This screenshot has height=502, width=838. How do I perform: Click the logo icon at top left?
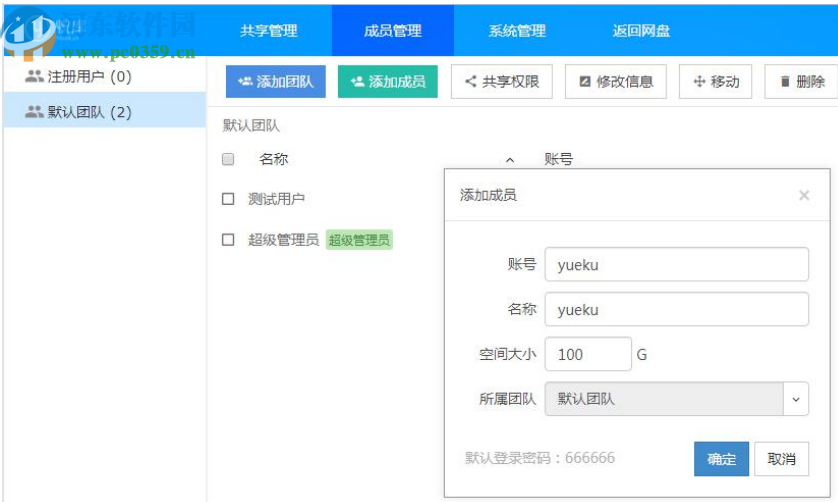click(28, 33)
